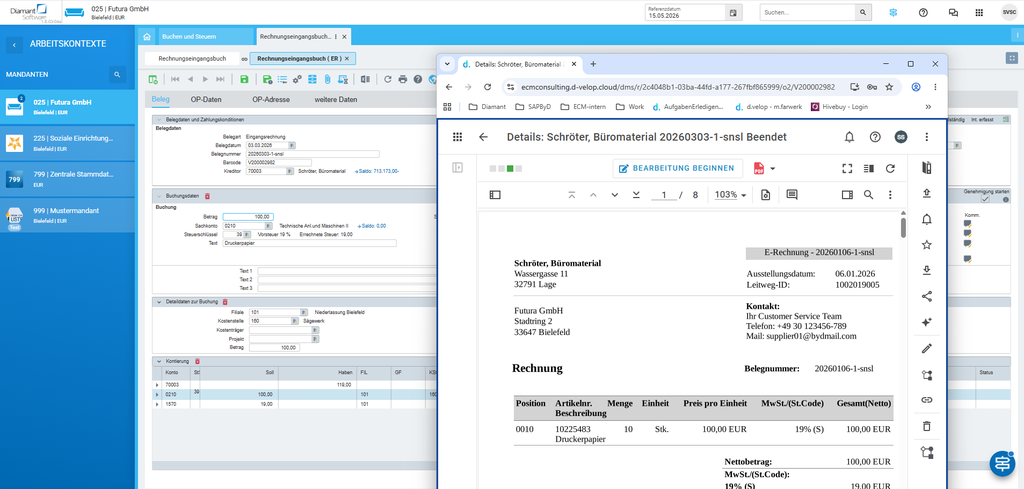Click the download icon in d.velop sidebar
1024x489 pixels.
click(926, 270)
